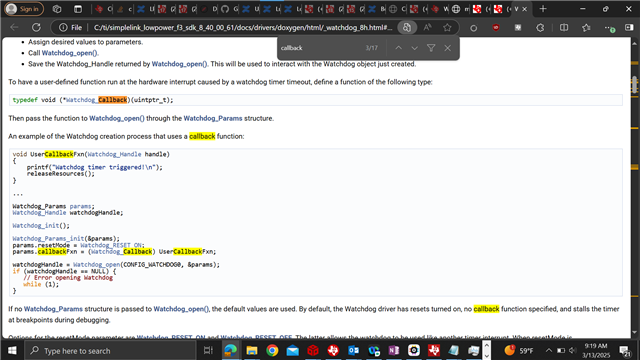
Task: Click the scrollbar up arrow
Action: point(635,42)
